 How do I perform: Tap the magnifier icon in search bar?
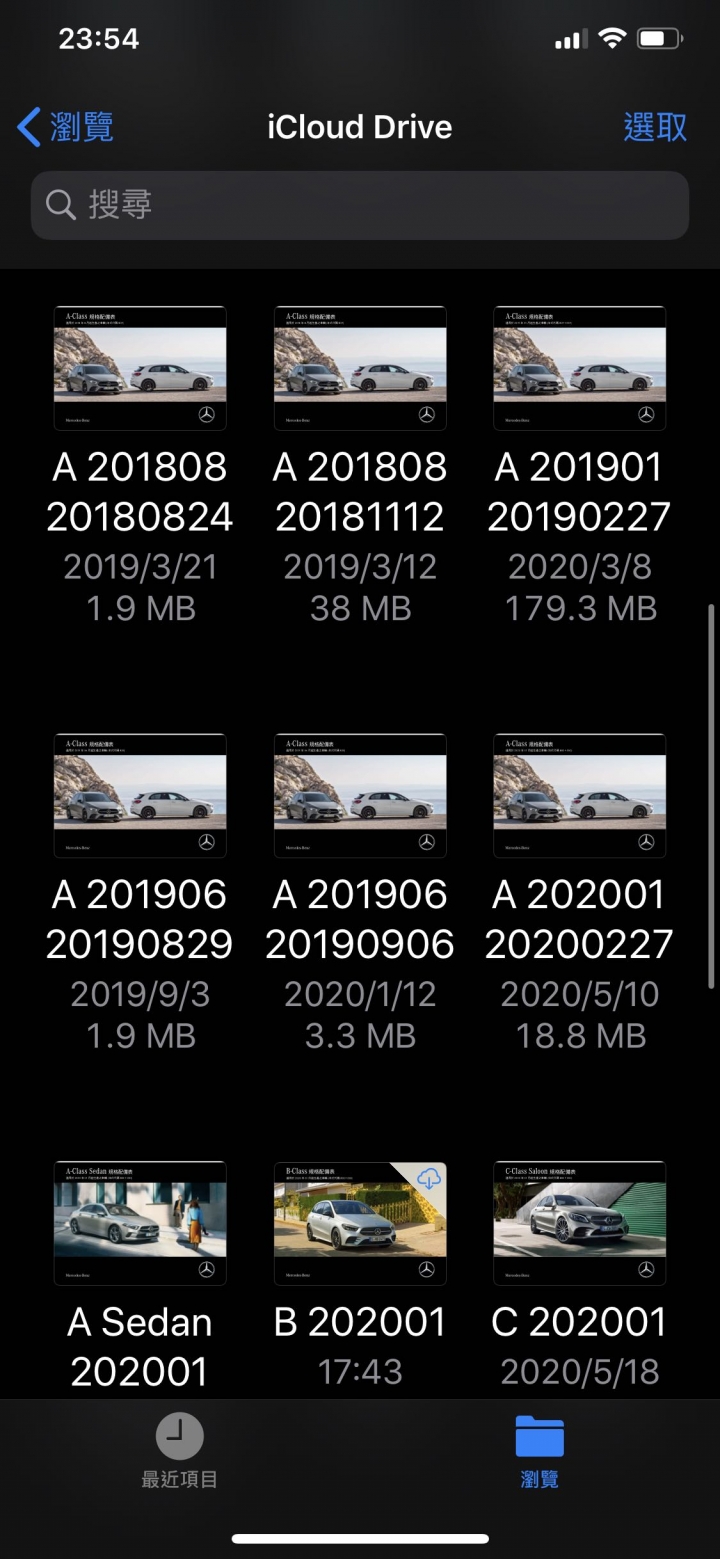[61, 205]
